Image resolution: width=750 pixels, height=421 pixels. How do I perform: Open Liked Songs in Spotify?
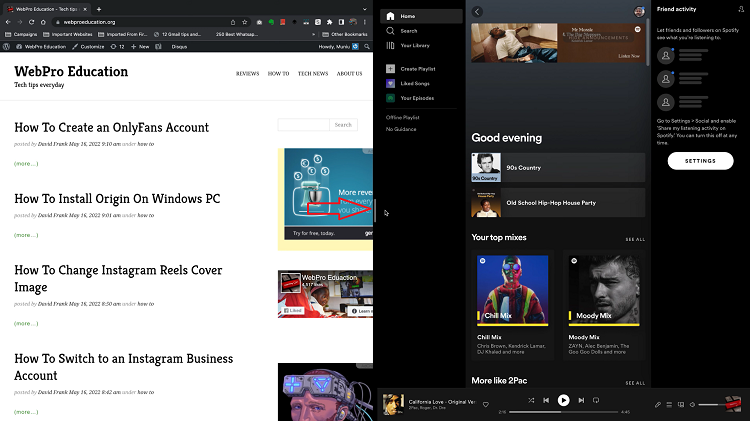[408, 83]
